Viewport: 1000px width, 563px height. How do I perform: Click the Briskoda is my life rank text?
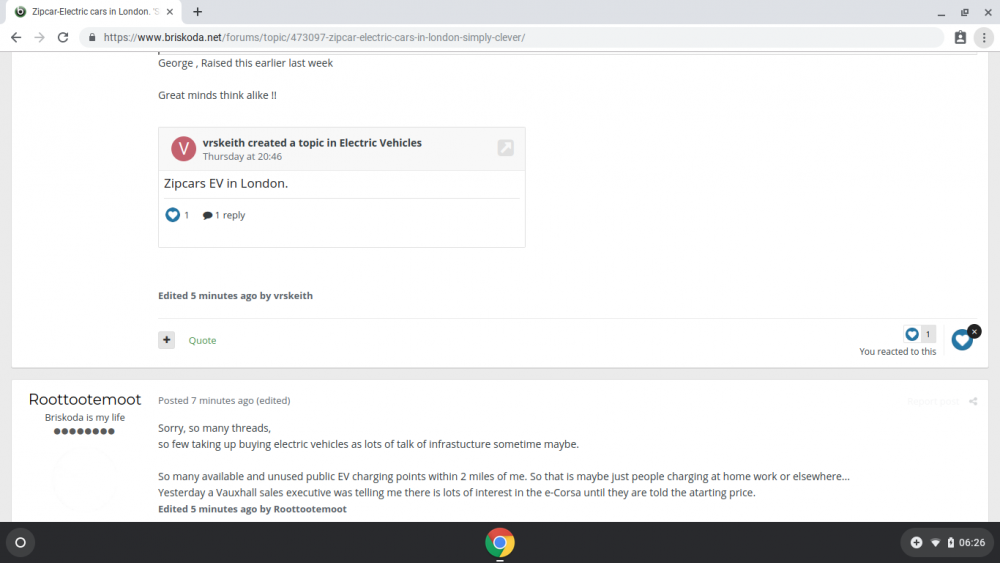[85, 418]
